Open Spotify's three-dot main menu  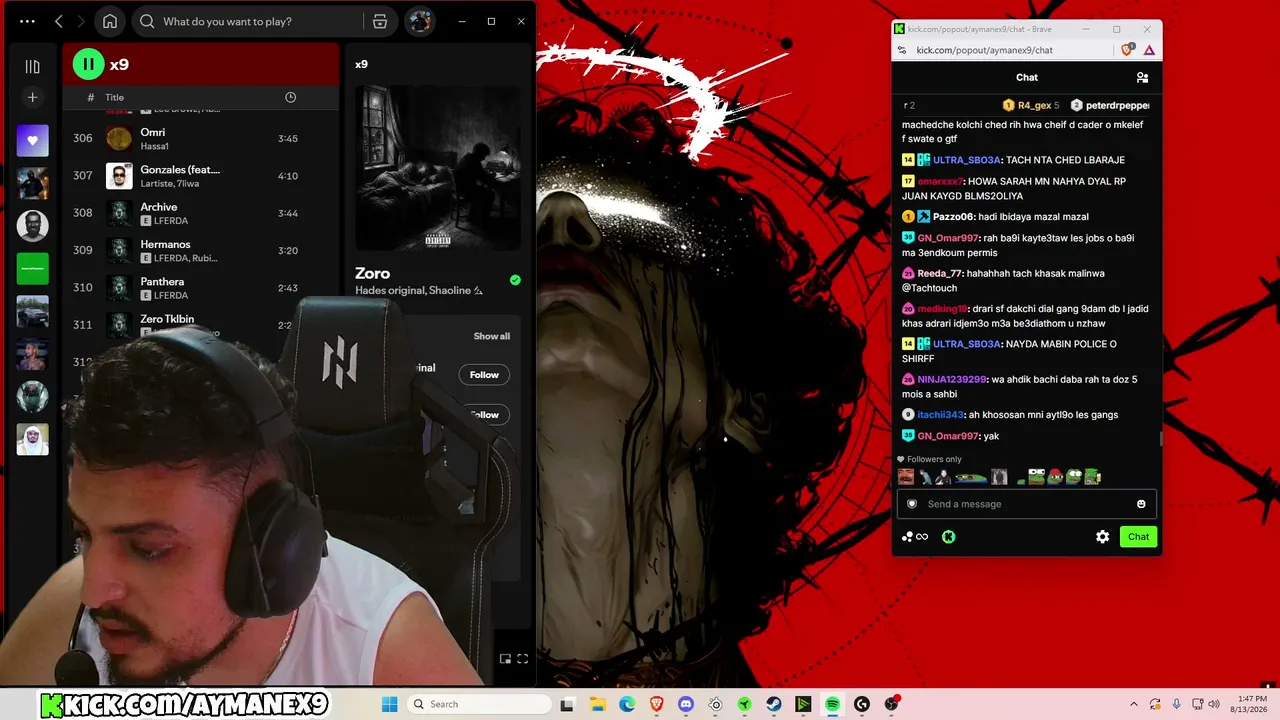pos(27,21)
